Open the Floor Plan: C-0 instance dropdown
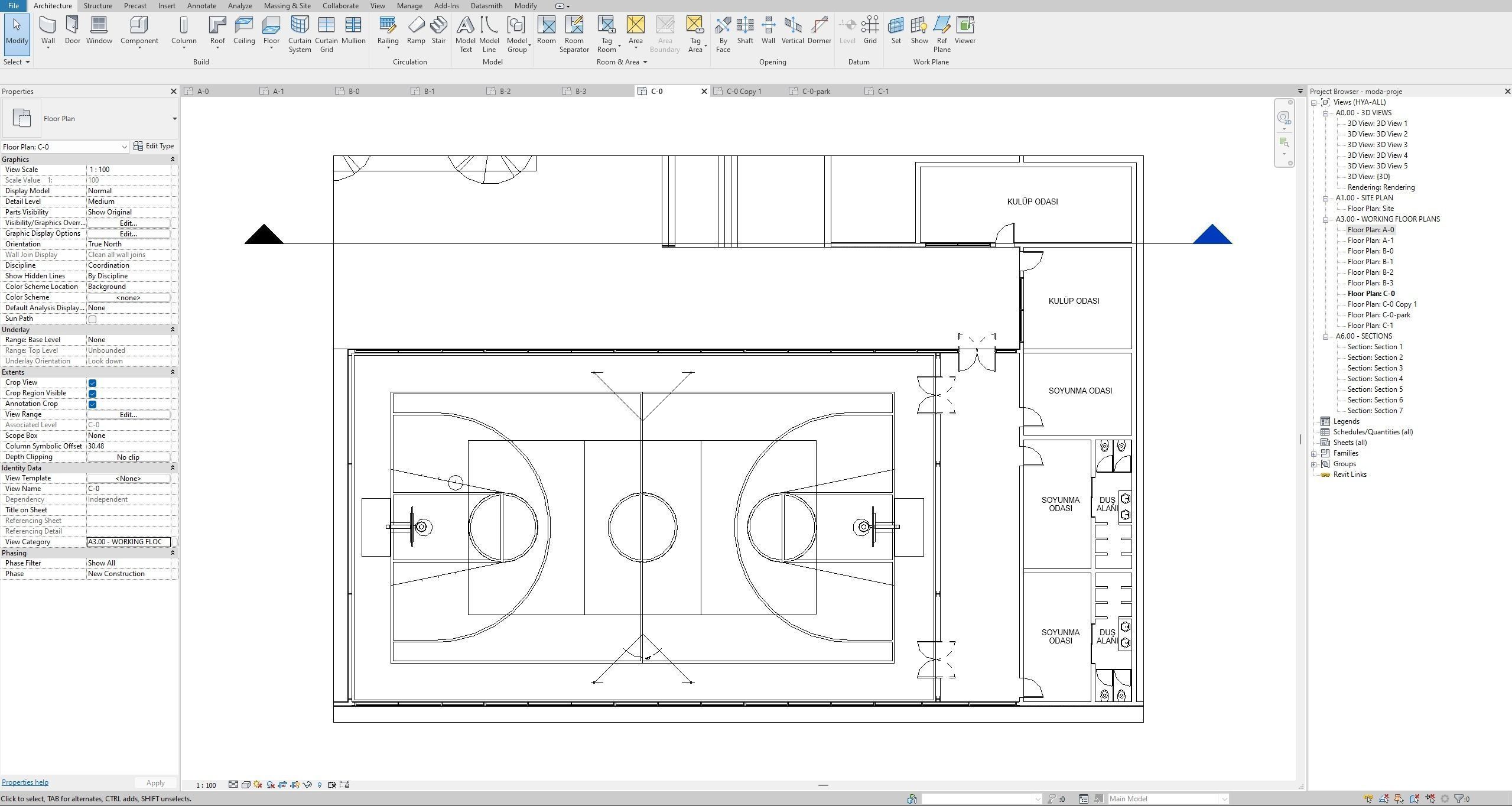The image size is (1512, 806). point(124,147)
